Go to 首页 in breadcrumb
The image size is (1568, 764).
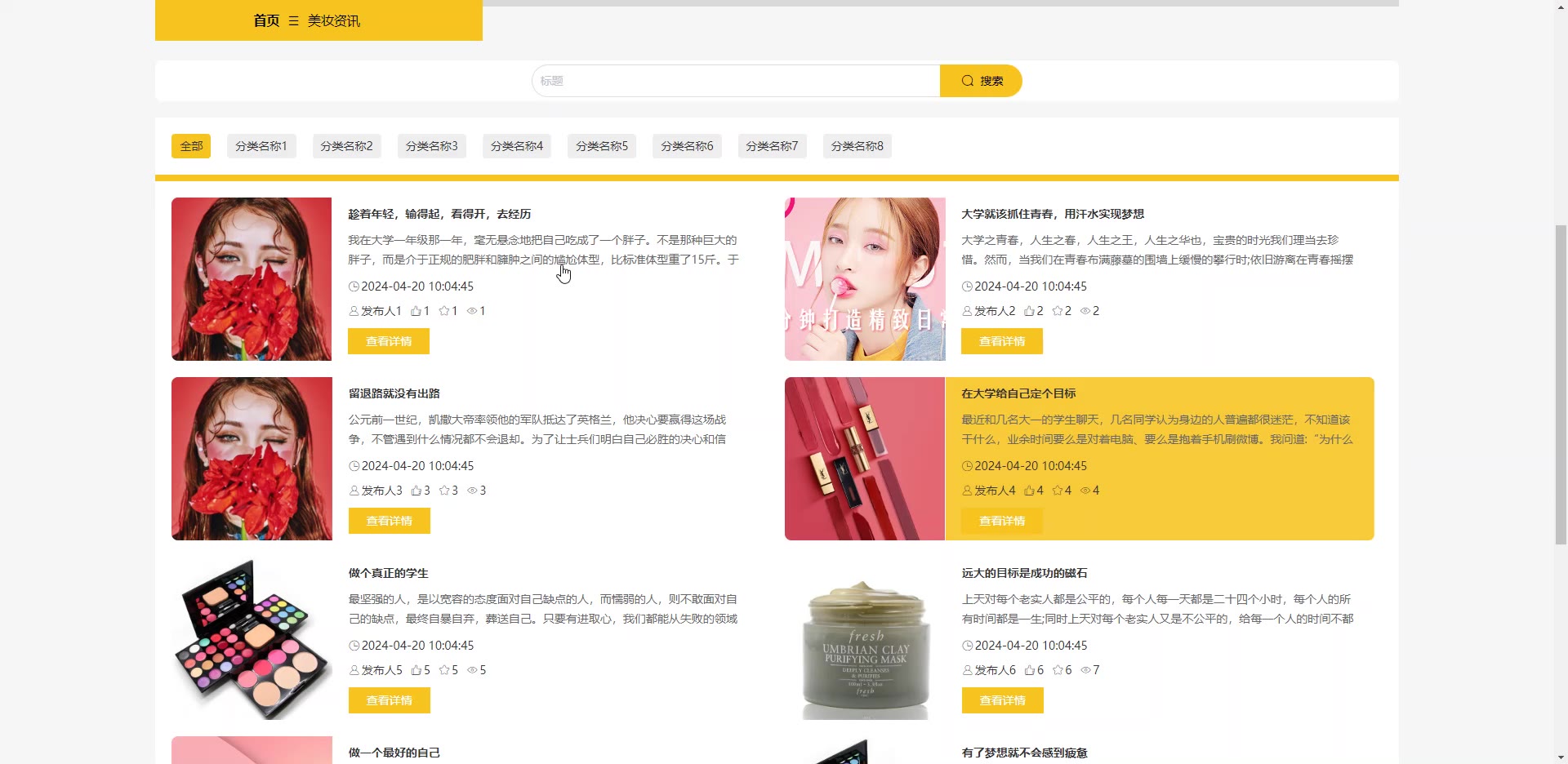[266, 21]
